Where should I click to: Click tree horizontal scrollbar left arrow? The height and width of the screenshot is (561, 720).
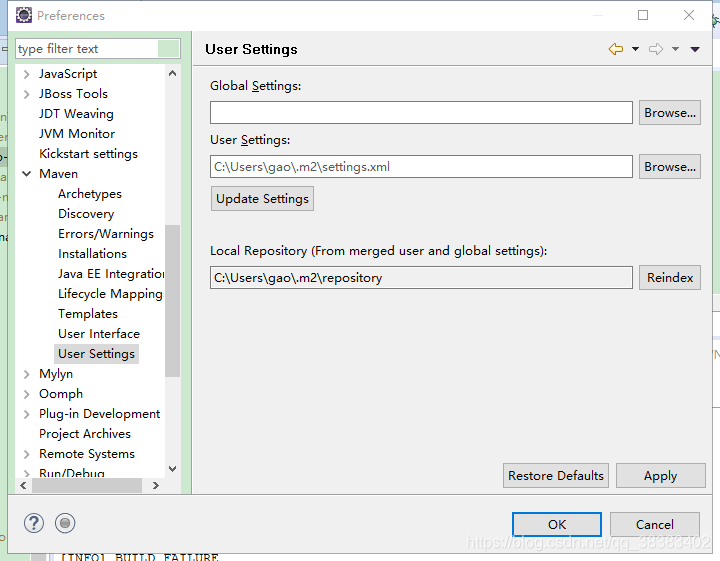[23, 485]
